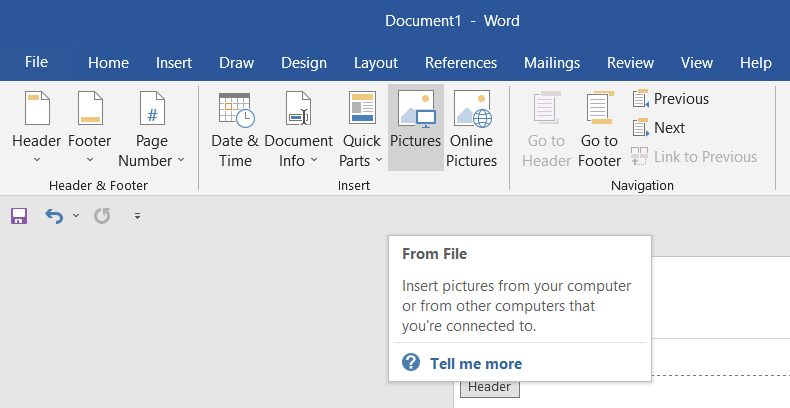Customize the Quick Access Toolbar
The height and width of the screenshot is (408, 790).
pyautogui.click(x=137, y=216)
